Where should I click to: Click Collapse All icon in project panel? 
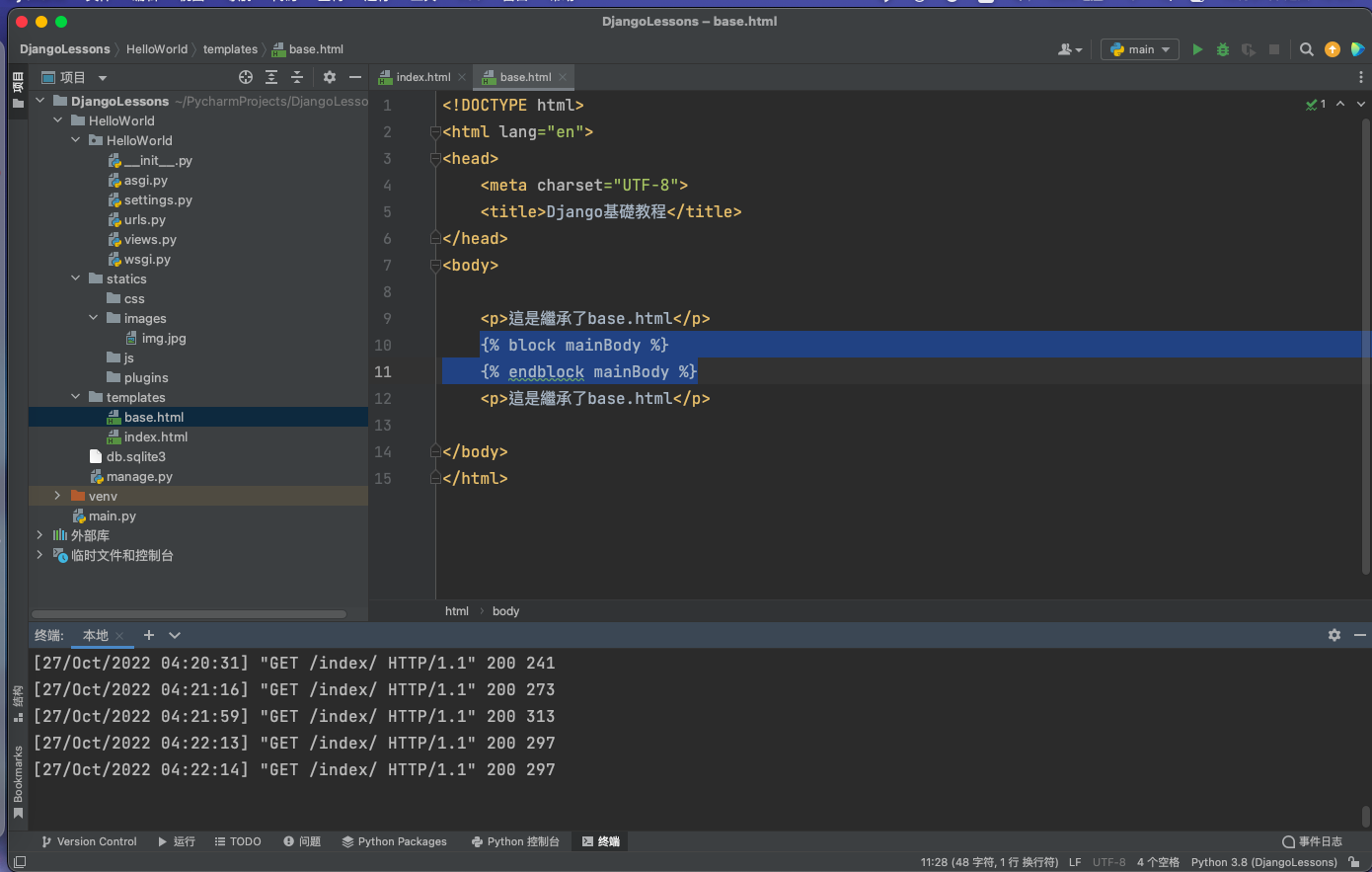[x=297, y=77]
